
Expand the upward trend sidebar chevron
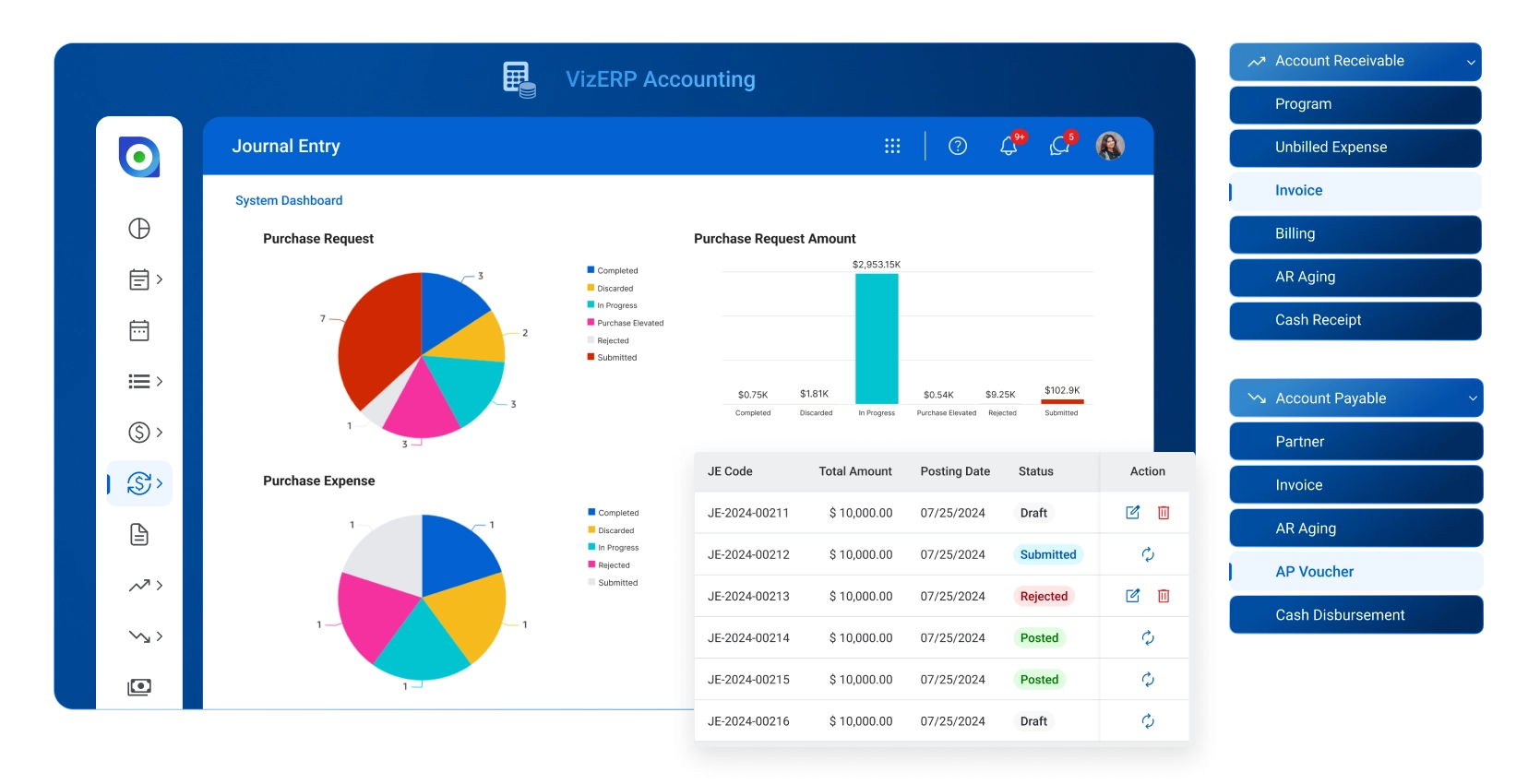pos(160,585)
